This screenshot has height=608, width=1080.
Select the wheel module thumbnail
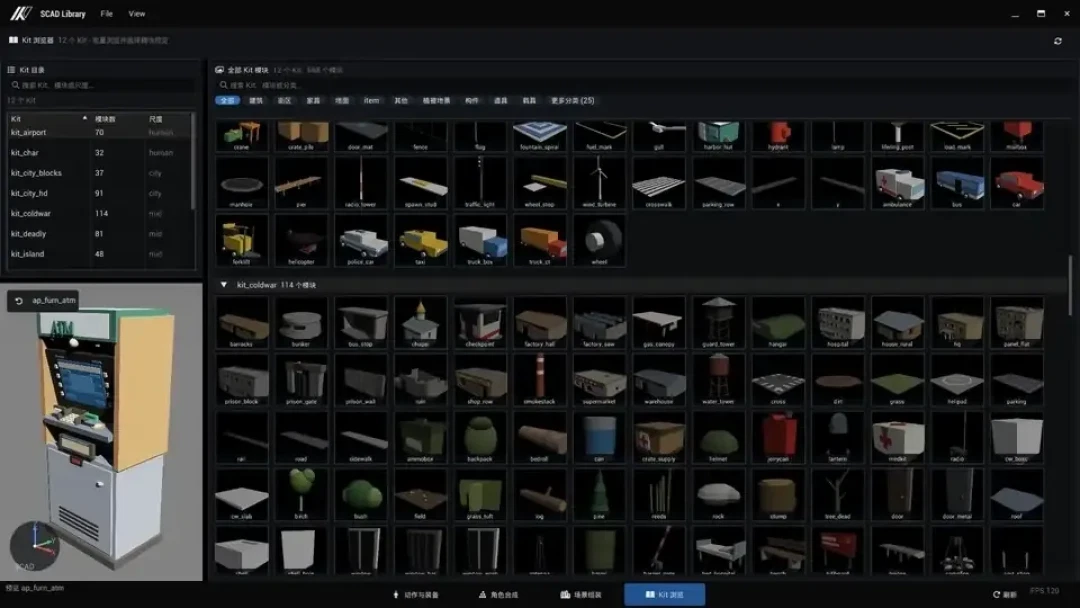tap(599, 240)
